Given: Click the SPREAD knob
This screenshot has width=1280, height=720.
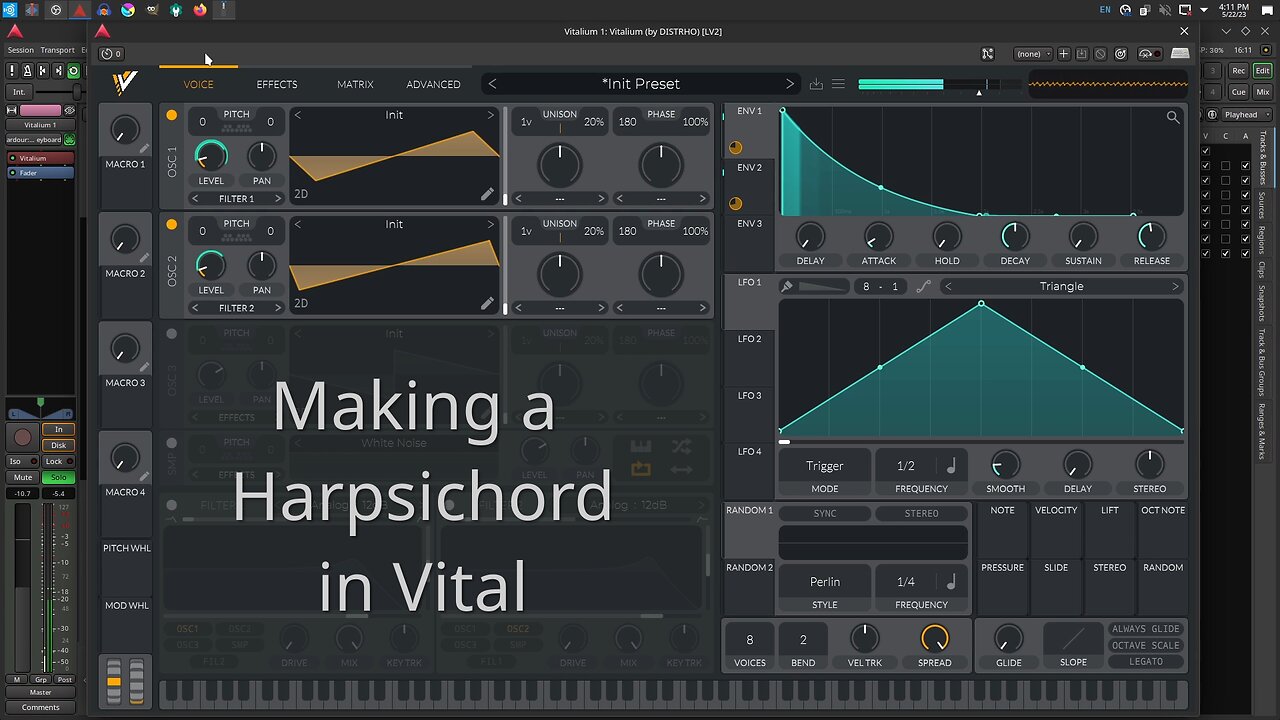Looking at the screenshot, I should coord(934,639).
